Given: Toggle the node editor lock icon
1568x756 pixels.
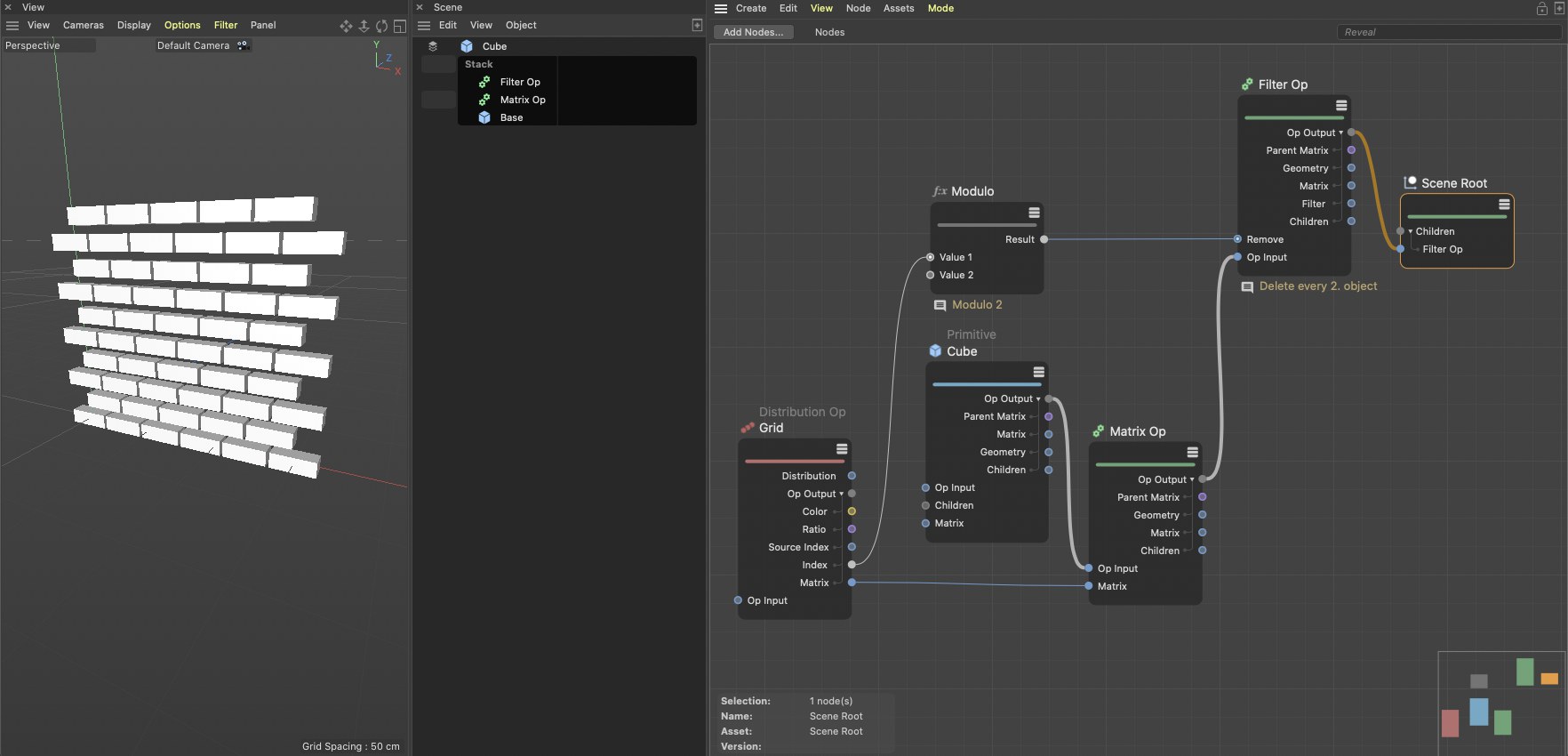Looking at the screenshot, I should coord(1542,9).
